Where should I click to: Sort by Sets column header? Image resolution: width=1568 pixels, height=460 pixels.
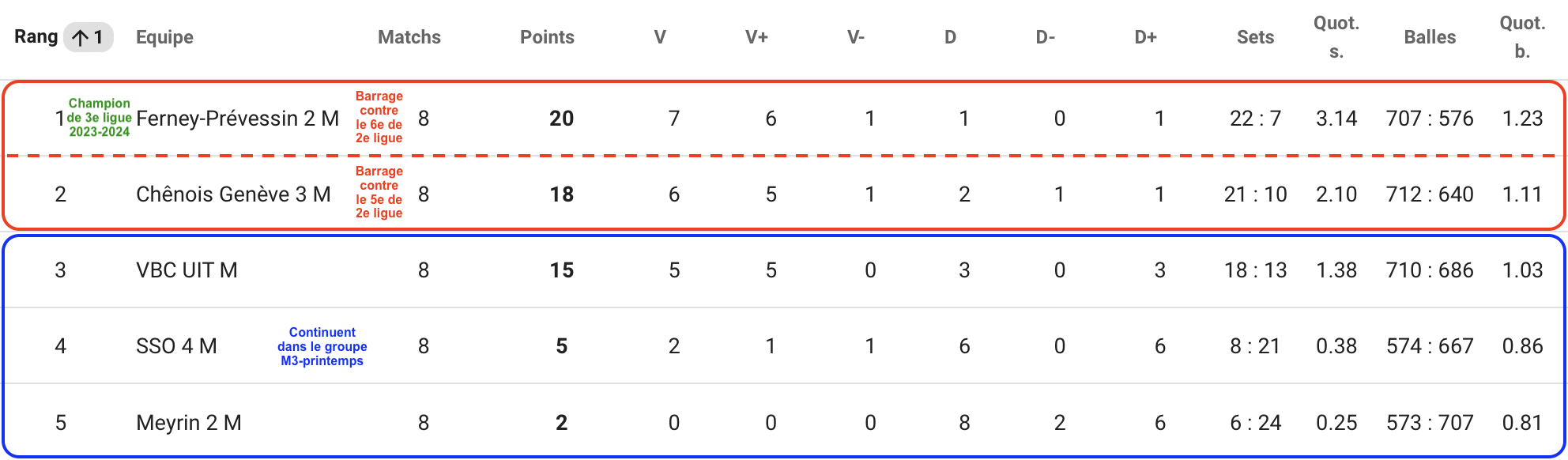1255,37
